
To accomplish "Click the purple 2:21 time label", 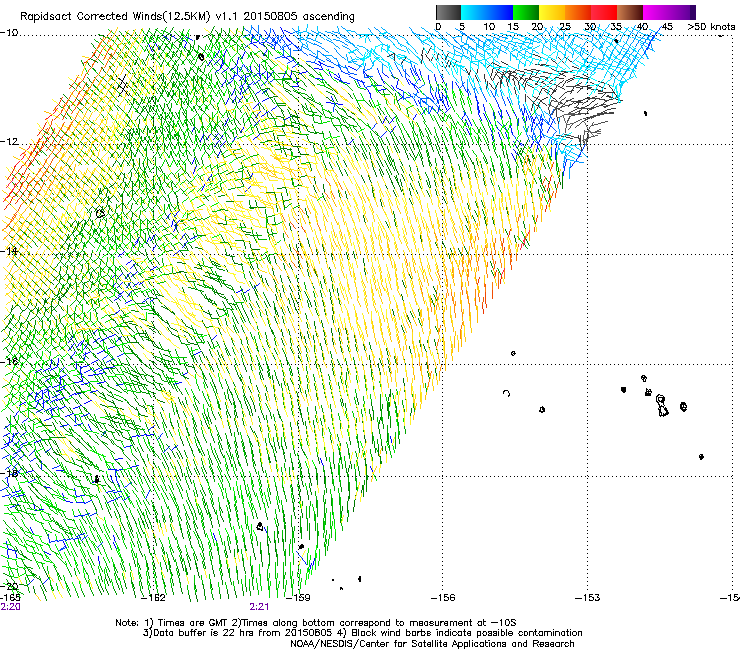I will (259, 607).
